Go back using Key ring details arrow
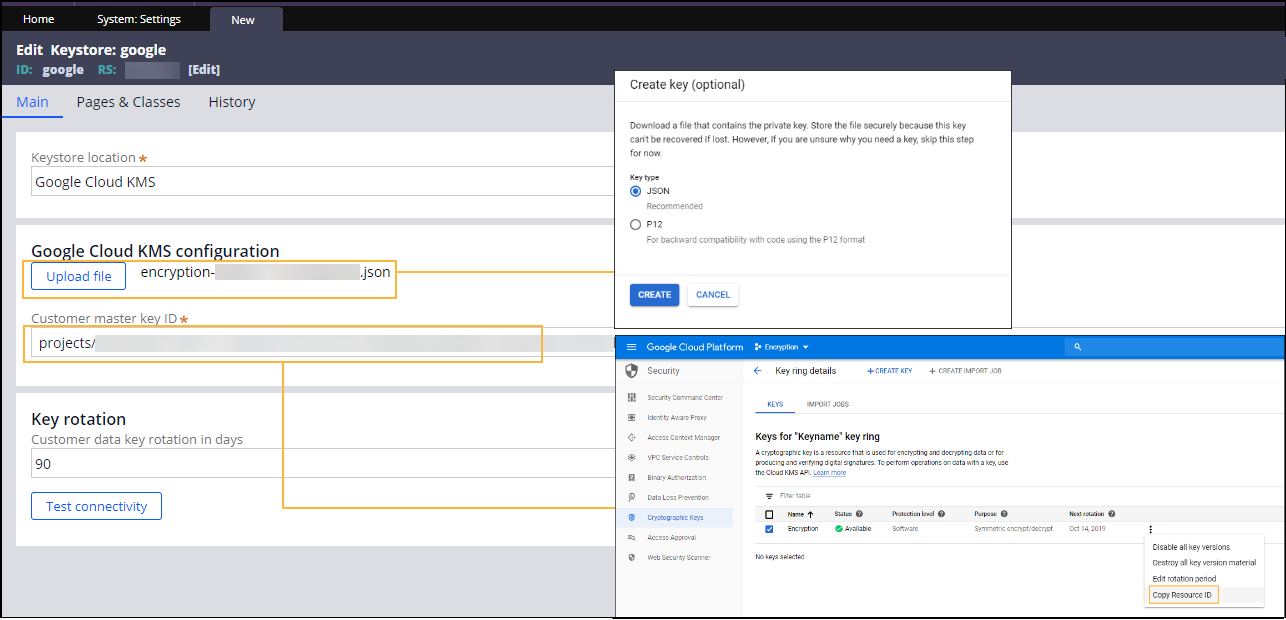The image size is (1286, 620). (757, 371)
